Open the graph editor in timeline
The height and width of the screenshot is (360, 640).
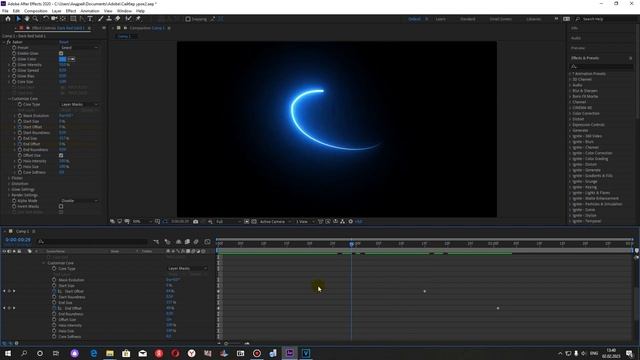pos(207,242)
